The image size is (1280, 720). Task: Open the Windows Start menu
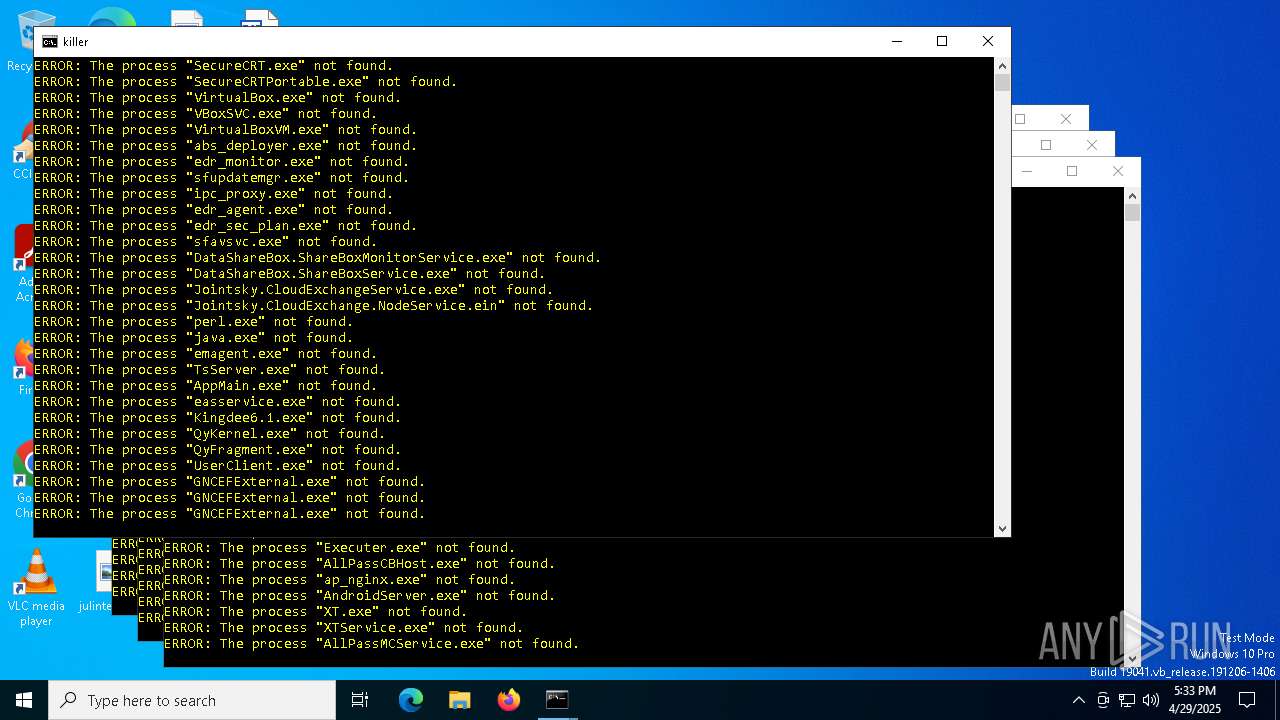pos(24,700)
